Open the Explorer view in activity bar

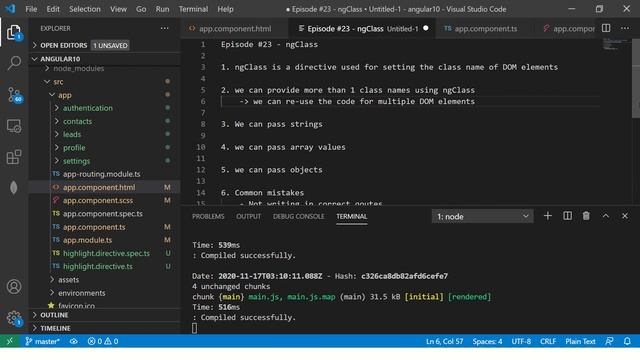click(x=14, y=32)
